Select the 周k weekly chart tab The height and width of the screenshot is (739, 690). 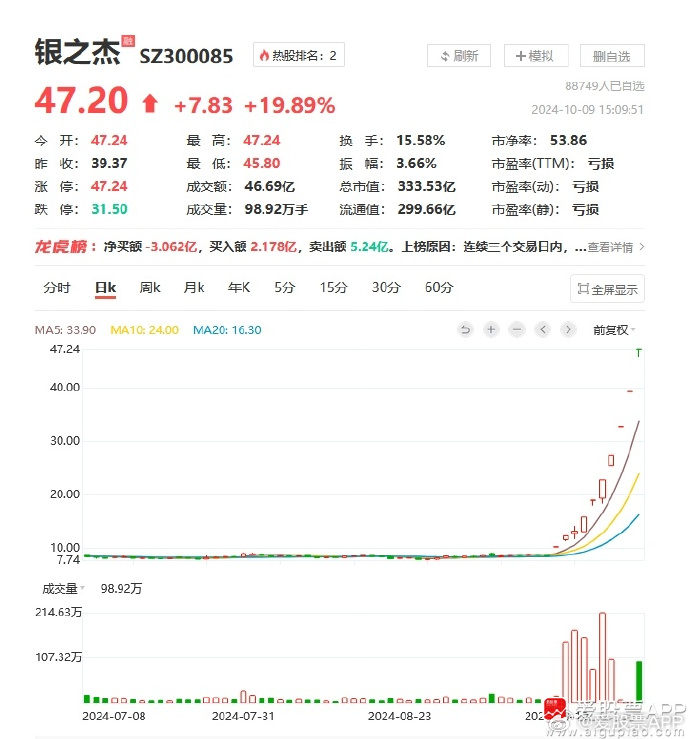(x=150, y=288)
